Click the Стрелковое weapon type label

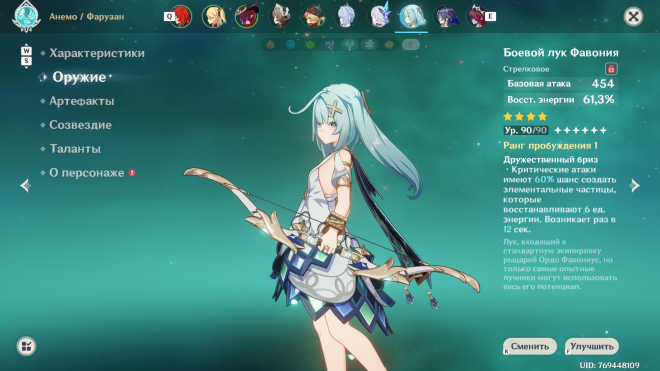click(526, 69)
